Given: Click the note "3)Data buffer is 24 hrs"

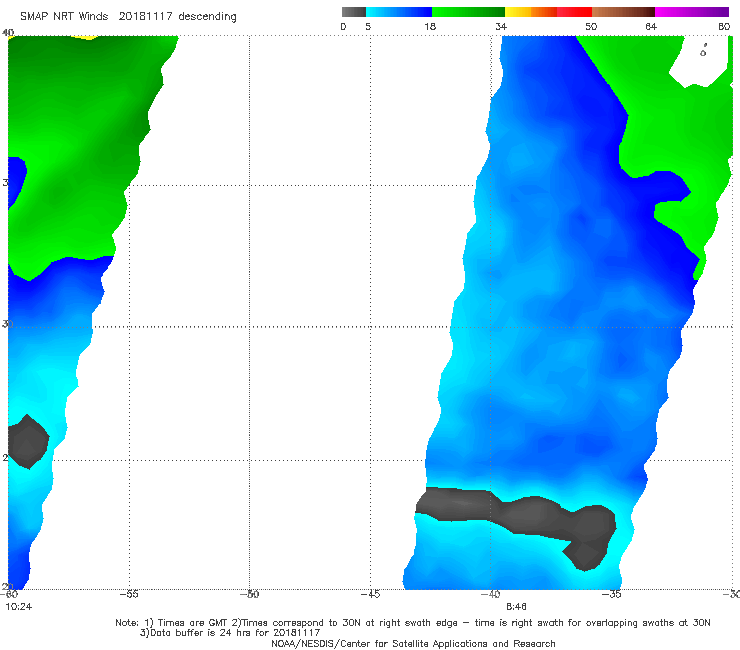Looking at the screenshot, I should coord(230,633).
